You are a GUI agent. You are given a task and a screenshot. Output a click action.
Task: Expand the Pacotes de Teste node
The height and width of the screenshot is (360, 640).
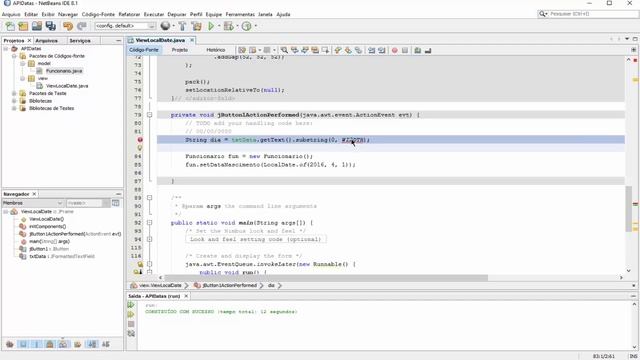coord(14,93)
